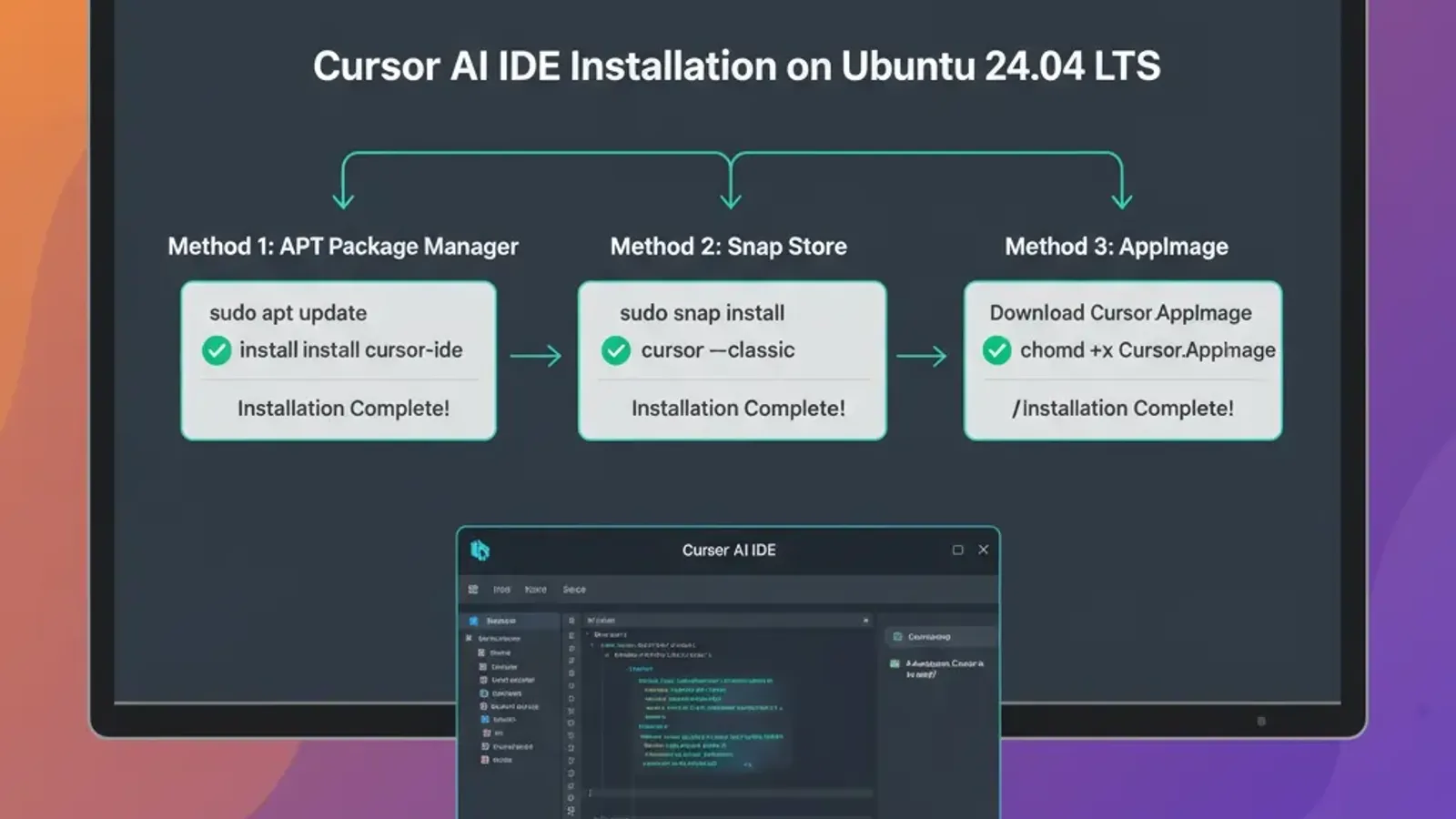The height and width of the screenshot is (819, 1456).
Task: Click the grid icon at the far left of the menu bar
Action: point(473,590)
